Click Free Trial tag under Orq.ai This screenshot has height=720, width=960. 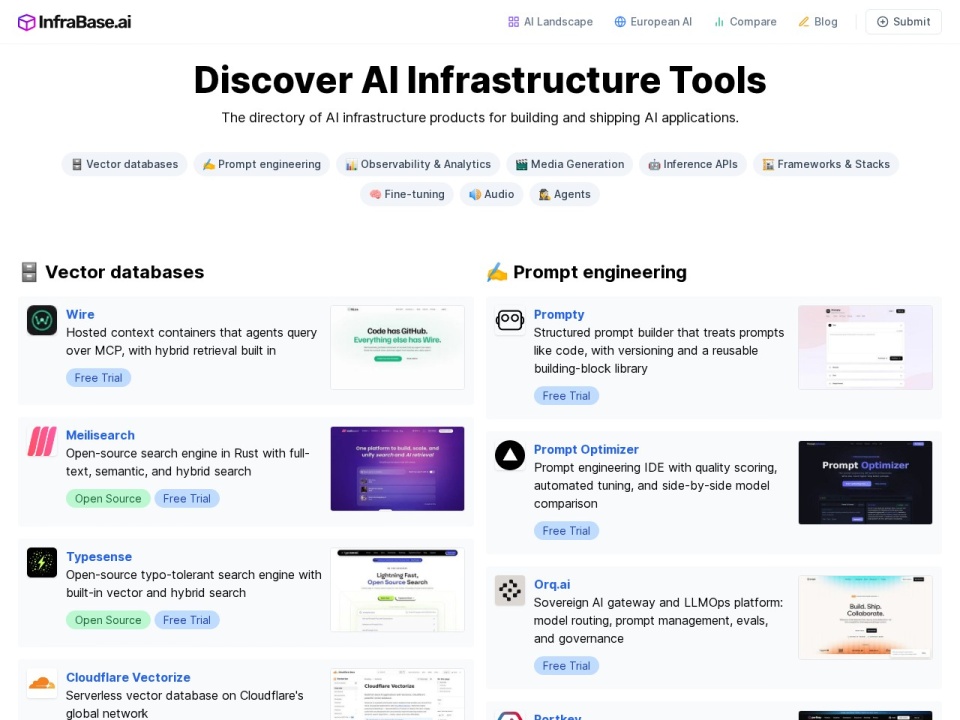coord(566,666)
